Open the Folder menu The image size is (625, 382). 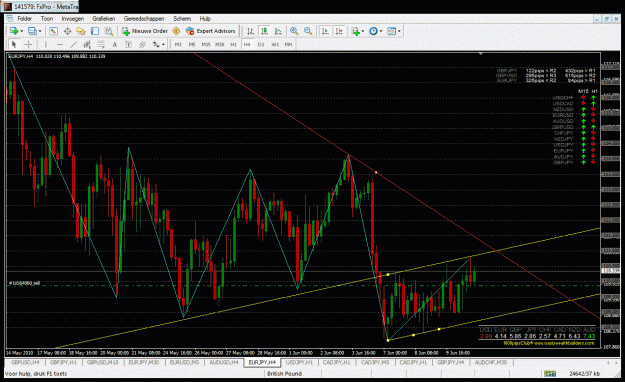24,18
